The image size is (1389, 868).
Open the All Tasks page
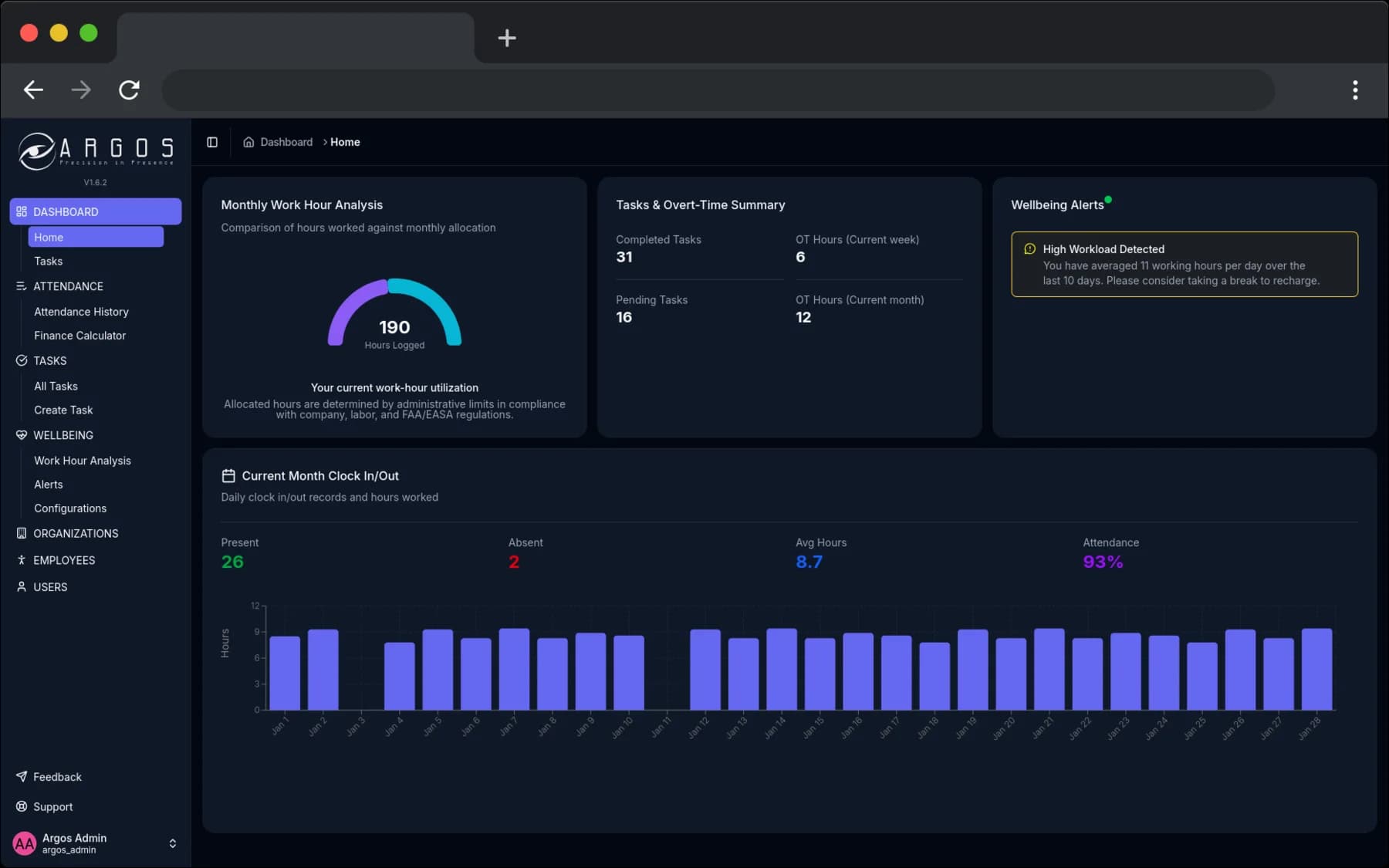tap(96, 386)
